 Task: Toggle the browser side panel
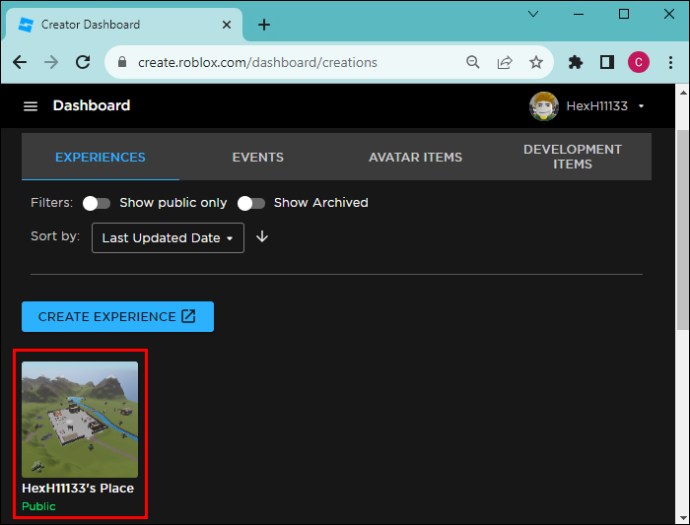(x=607, y=62)
